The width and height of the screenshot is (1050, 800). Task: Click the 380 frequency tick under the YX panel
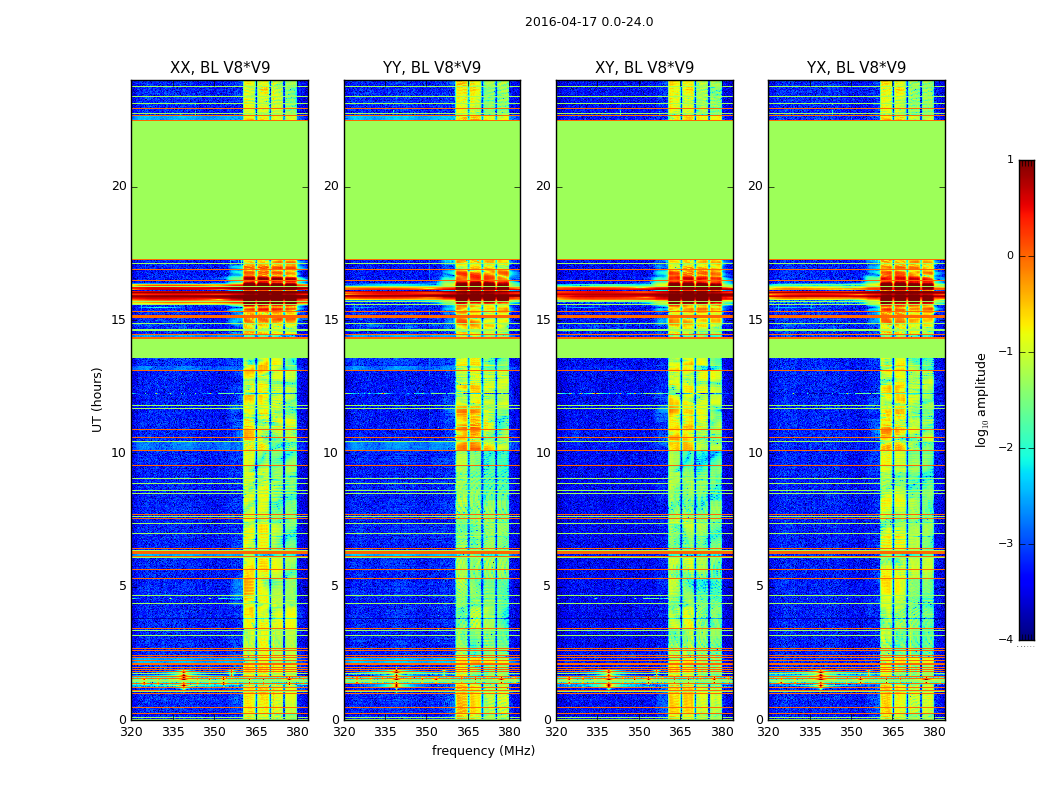pyautogui.click(x=934, y=732)
